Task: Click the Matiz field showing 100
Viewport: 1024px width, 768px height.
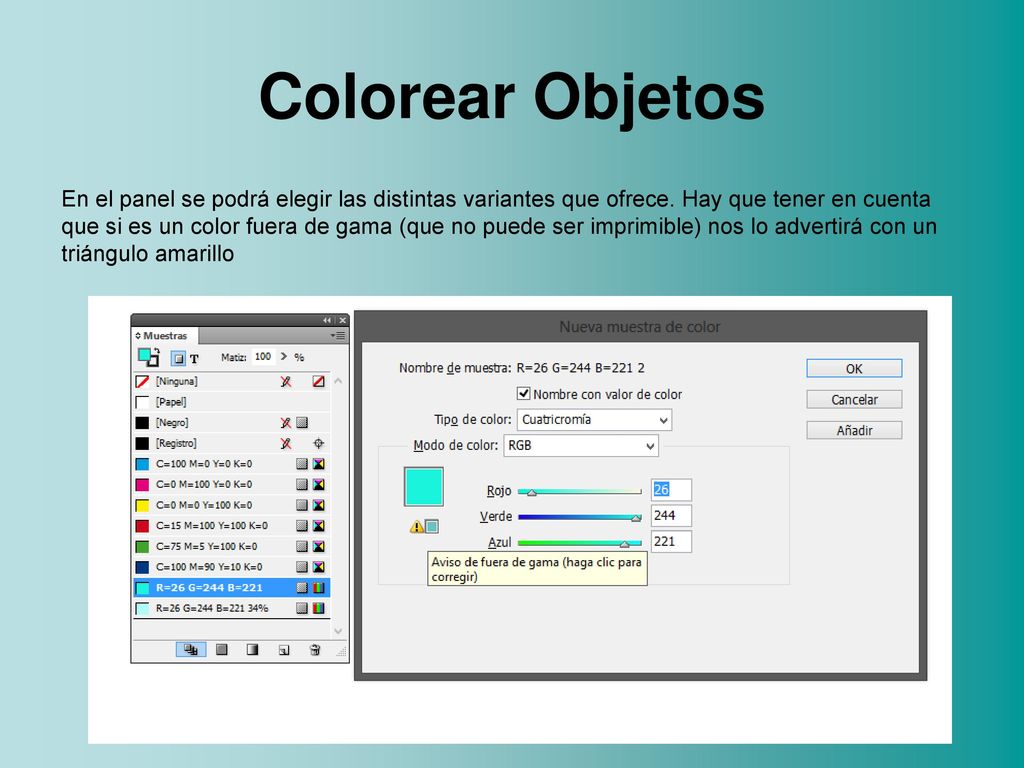Action: point(263,357)
